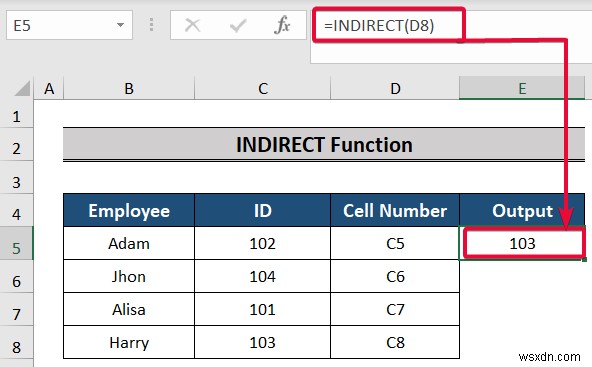Select the cell containing C8
Image resolution: width=592 pixels, height=367 pixels.
pos(395,342)
